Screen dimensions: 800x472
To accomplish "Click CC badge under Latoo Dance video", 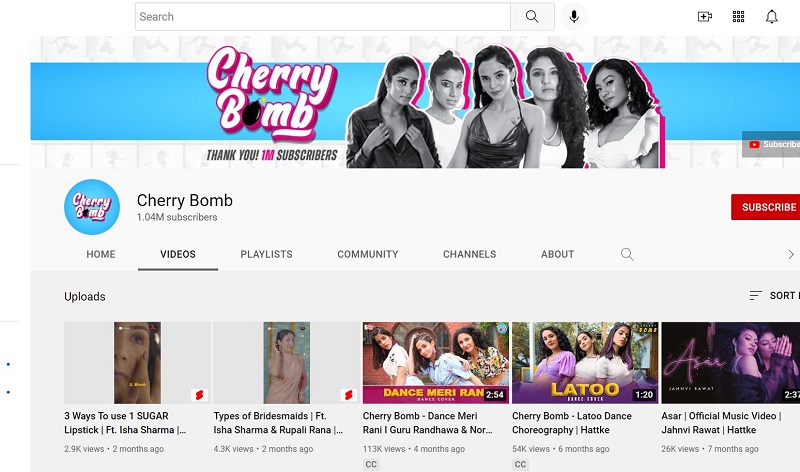I will (520, 464).
